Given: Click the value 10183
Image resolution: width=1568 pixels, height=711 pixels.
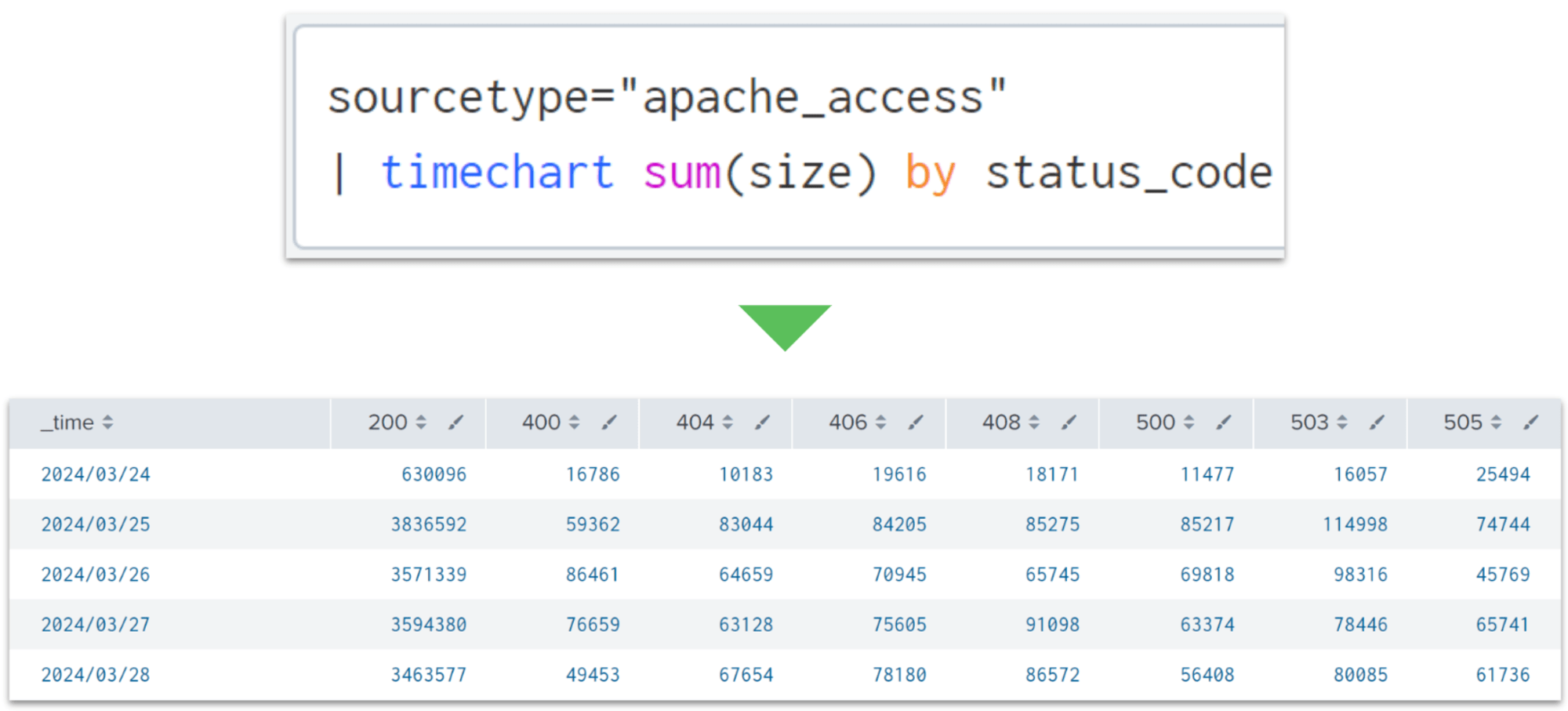Looking at the screenshot, I should (746, 474).
